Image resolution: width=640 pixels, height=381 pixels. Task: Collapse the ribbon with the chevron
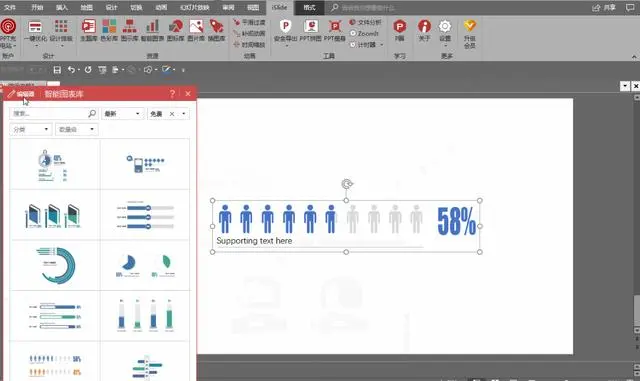click(x=634, y=57)
